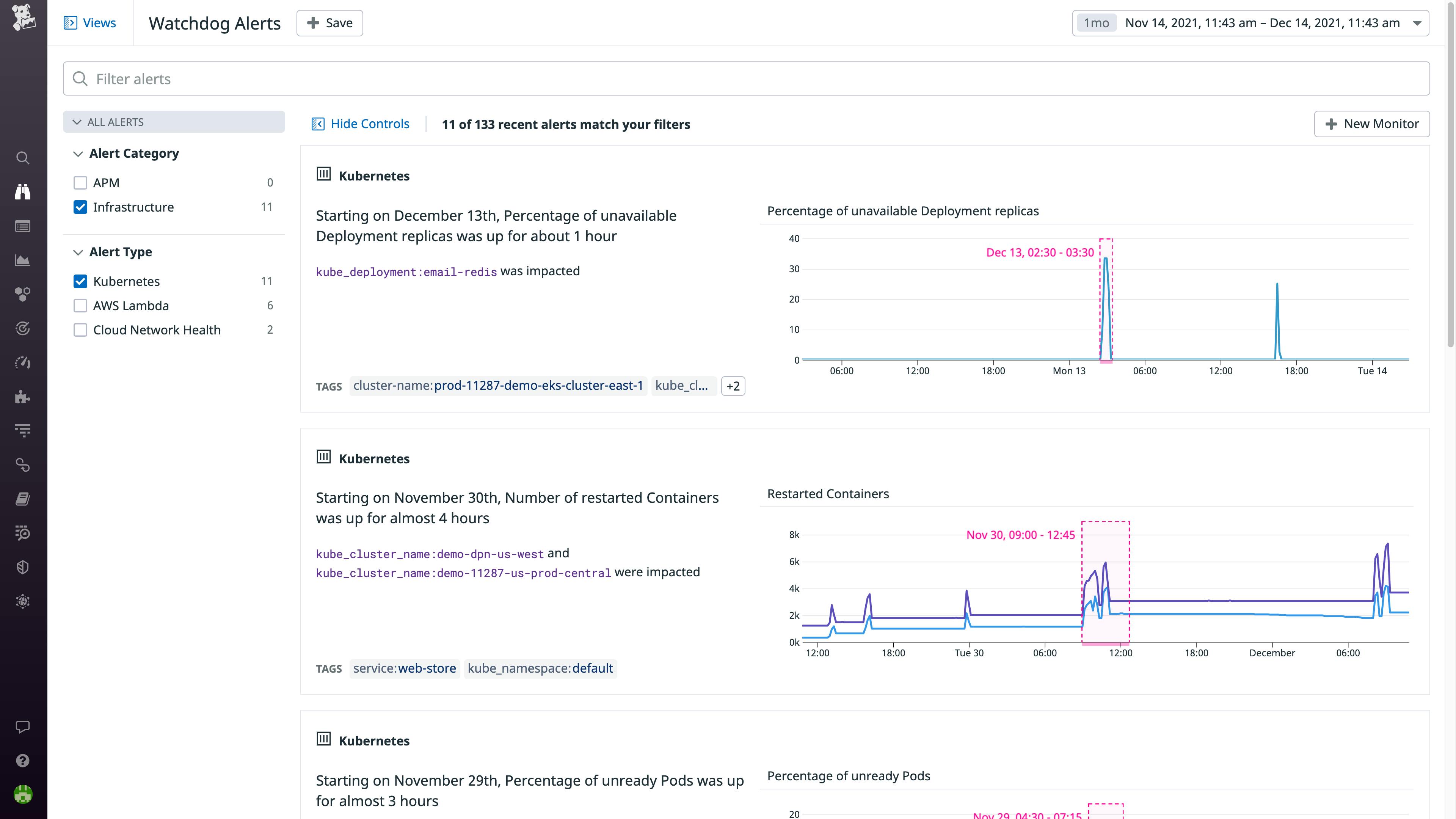Screen dimensions: 1456x819
Task: Click the Filter alerts search field
Action: 395,78
